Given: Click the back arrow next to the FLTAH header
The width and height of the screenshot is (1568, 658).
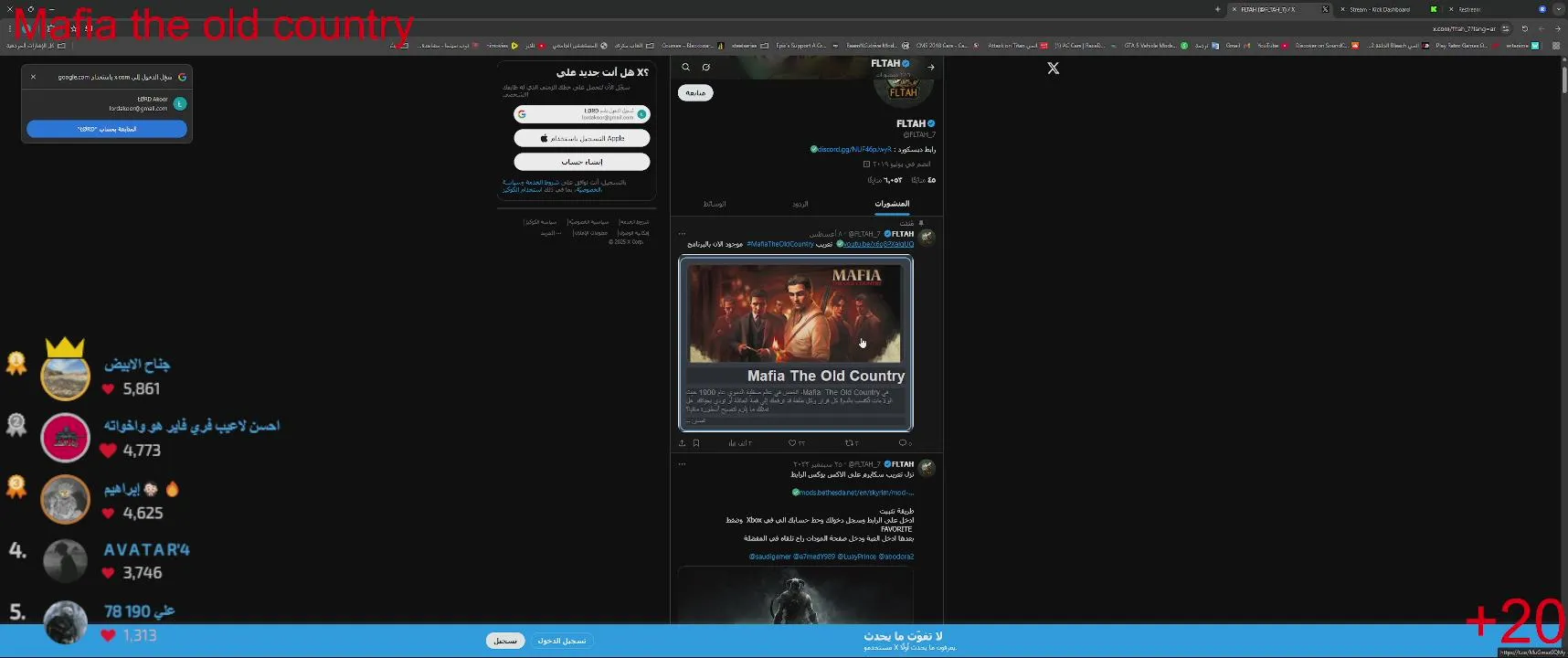Looking at the screenshot, I should tap(930, 68).
